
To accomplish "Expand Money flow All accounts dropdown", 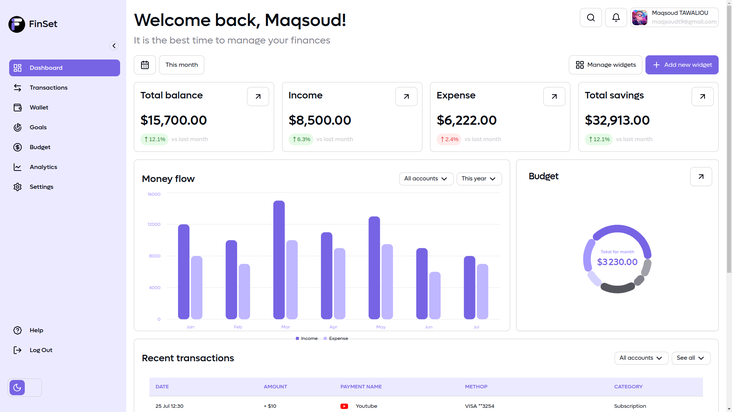I will tap(426, 179).
